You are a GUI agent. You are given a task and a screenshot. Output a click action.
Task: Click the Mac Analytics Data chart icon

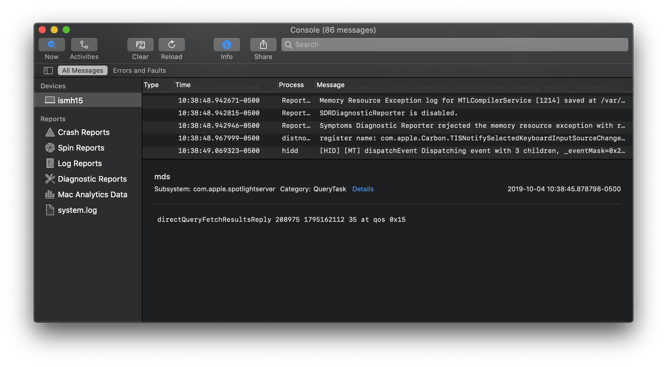pyautogui.click(x=50, y=194)
